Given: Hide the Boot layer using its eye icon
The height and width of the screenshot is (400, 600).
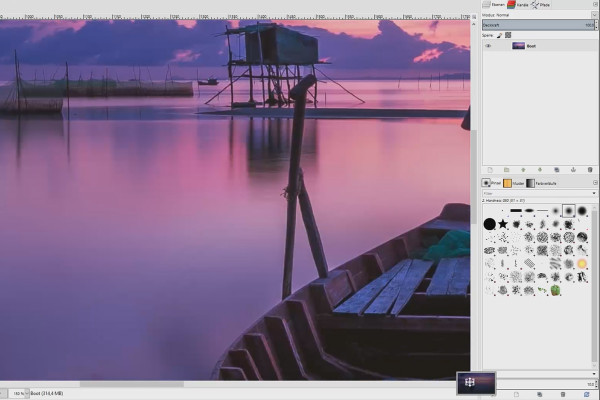Looking at the screenshot, I should coord(488,46).
